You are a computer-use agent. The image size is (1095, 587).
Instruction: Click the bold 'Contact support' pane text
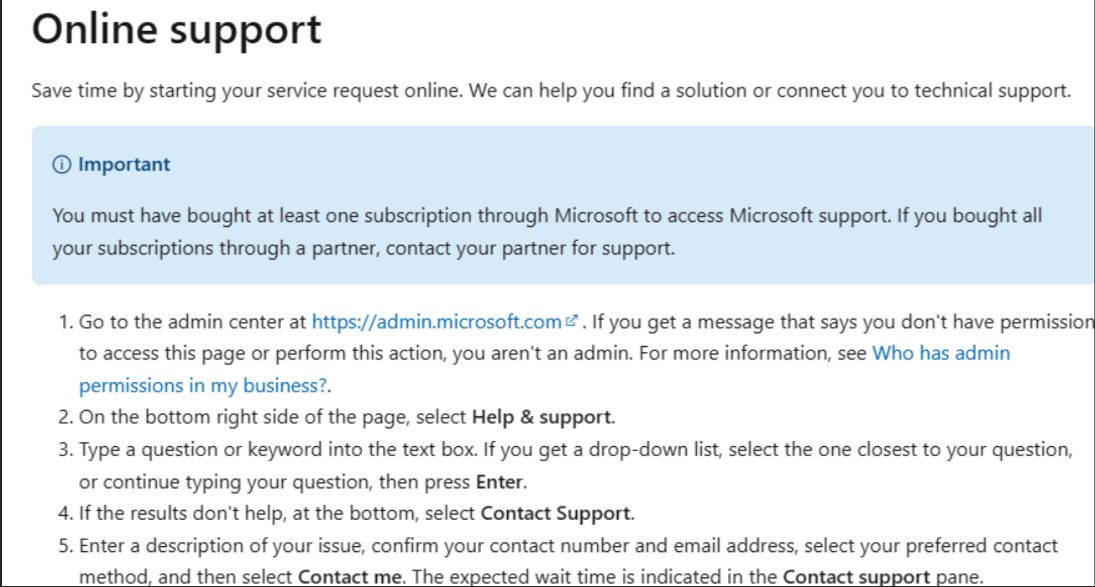click(x=856, y=577)
